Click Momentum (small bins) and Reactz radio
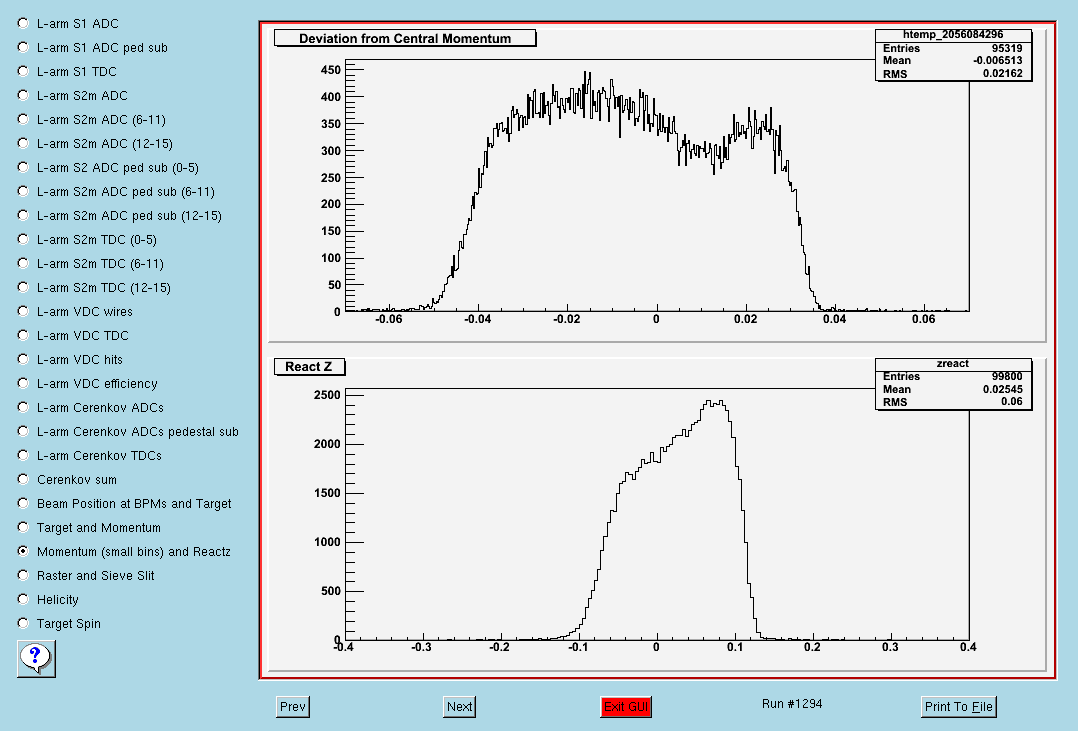Viewport: 1078px width, 731px height. (x=23, y=552)
